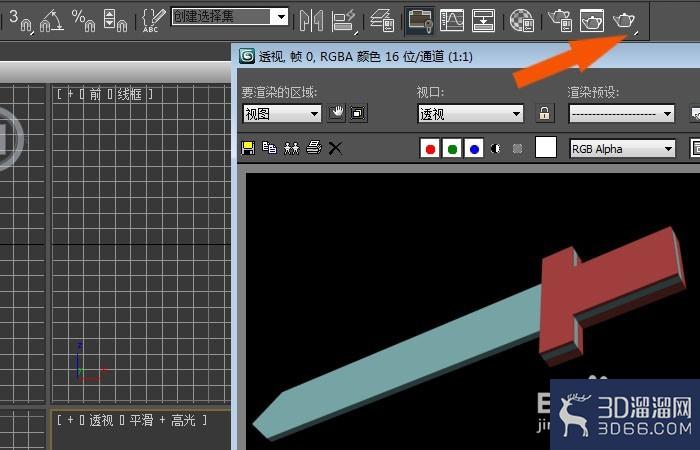This screenshot has height=450, width=700.
Task: Open the 线框 shading label menu
Action: 129,94
